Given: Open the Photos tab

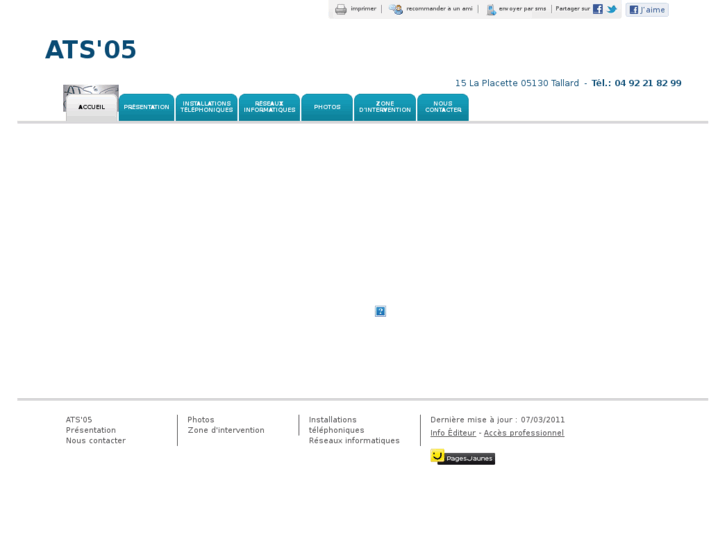Looking at the screenshot, I should [x=327, y=107].
